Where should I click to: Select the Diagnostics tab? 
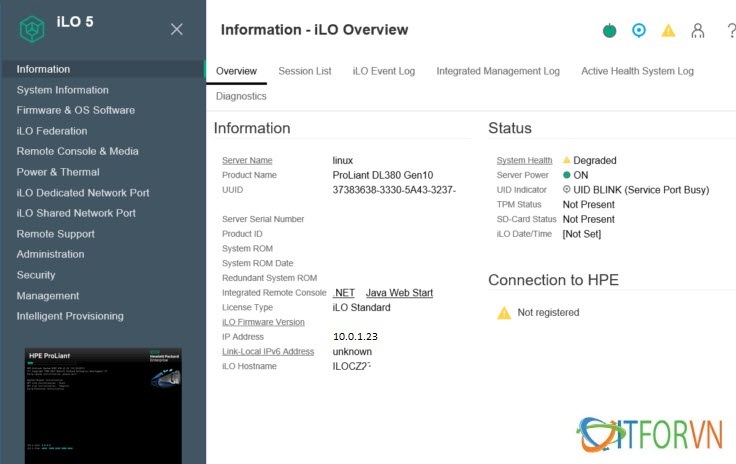tap(241, 96)
